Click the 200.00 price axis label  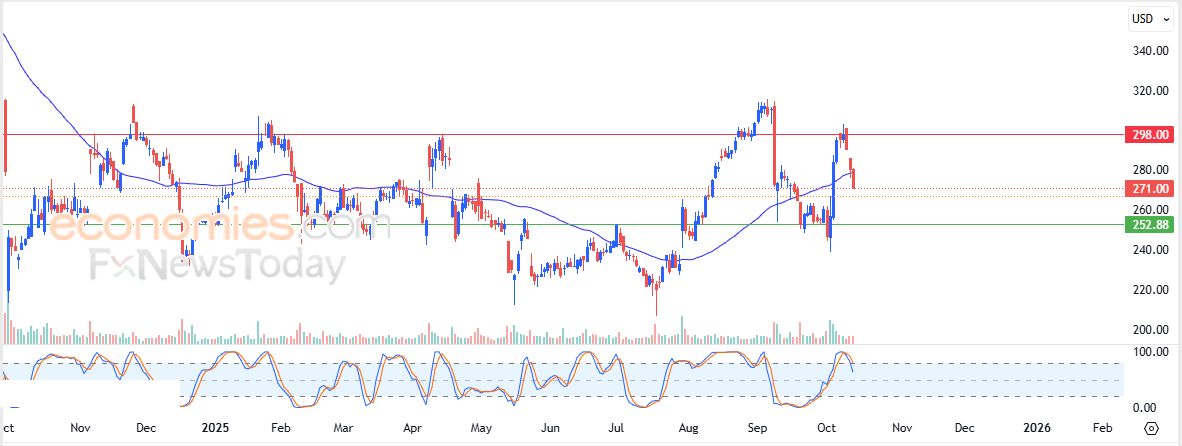(1150, 330)
